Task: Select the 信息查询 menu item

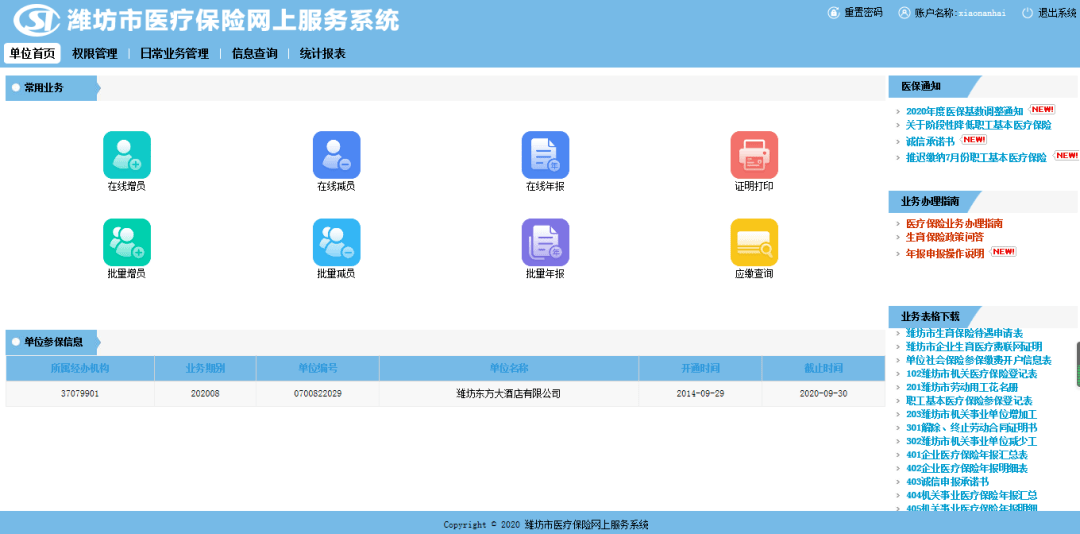Action: (254, 54)
